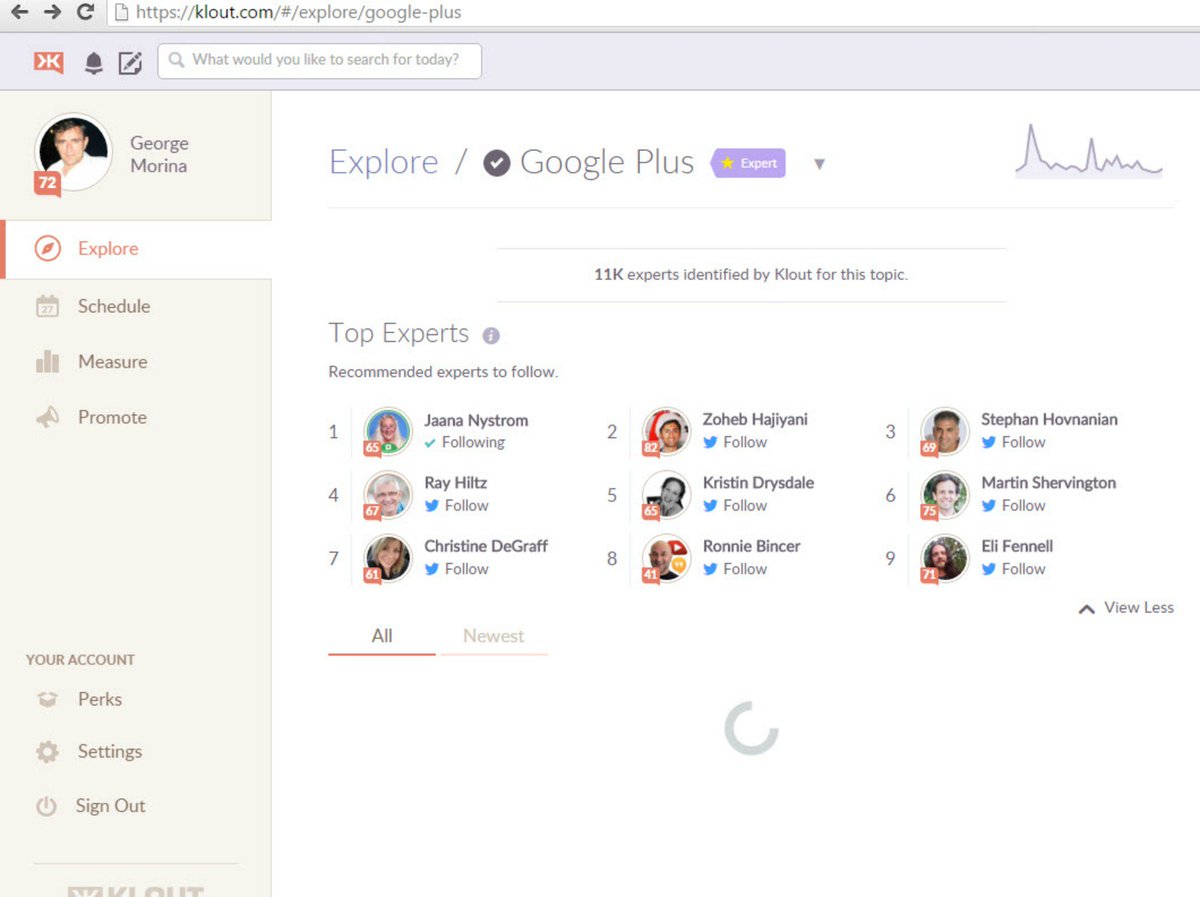Click the browser back arrow
The image size is (1200, 897).
point(19,12)
